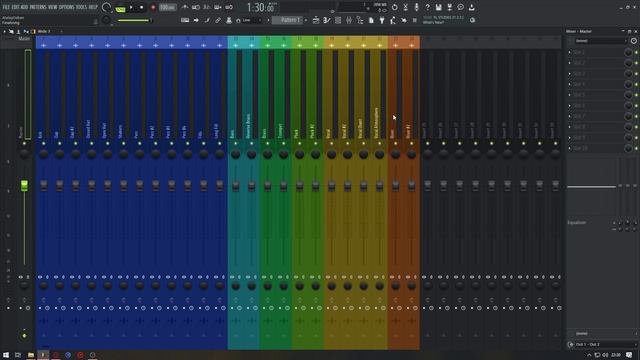Open the chat bubble icon
The height and width of the screenshot is (360, 640).
[460, 7]
